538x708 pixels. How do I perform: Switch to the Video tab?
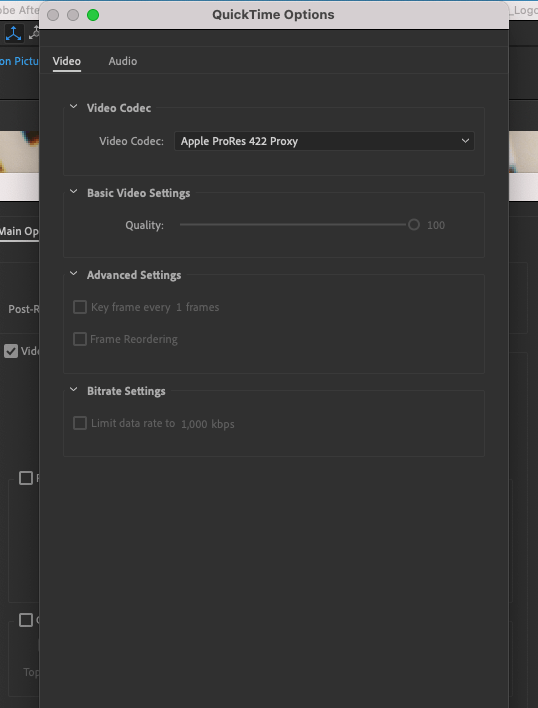pos(66,61)
